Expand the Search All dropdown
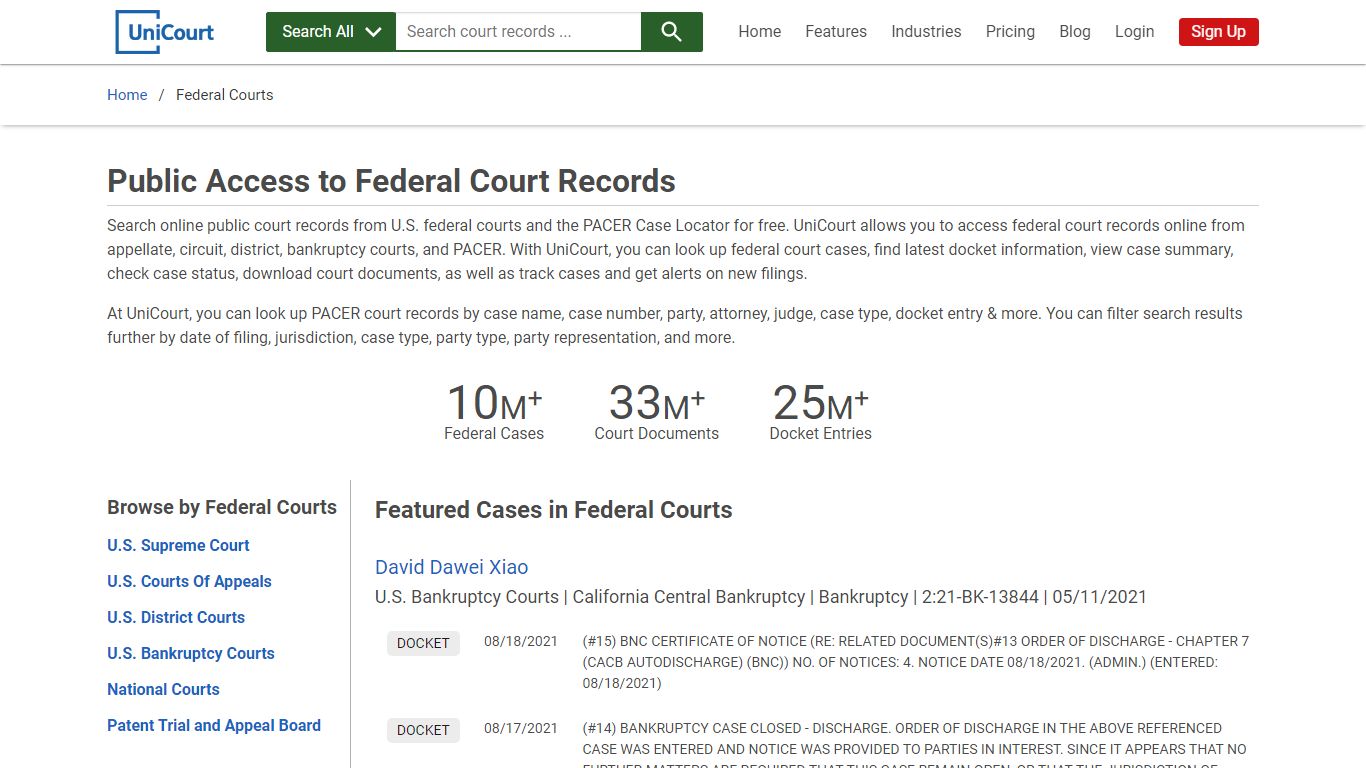Viewport: 1366px width, 768px height. tap(331, 32)
